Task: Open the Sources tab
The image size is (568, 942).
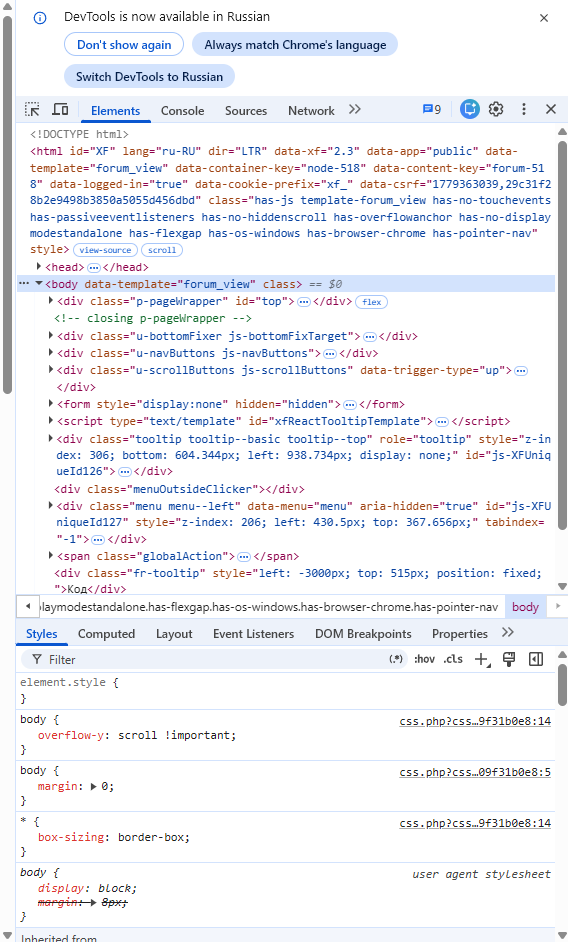Action: click(246, 111)
